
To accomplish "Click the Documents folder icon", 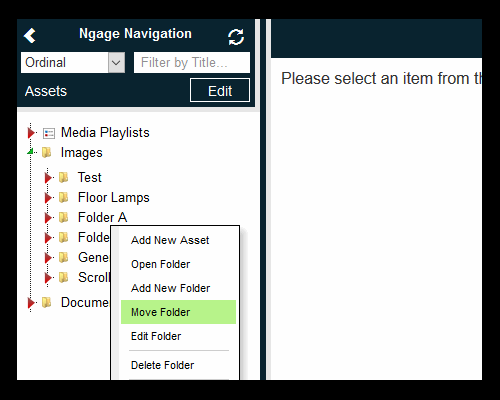I will (x=47, y=302).
